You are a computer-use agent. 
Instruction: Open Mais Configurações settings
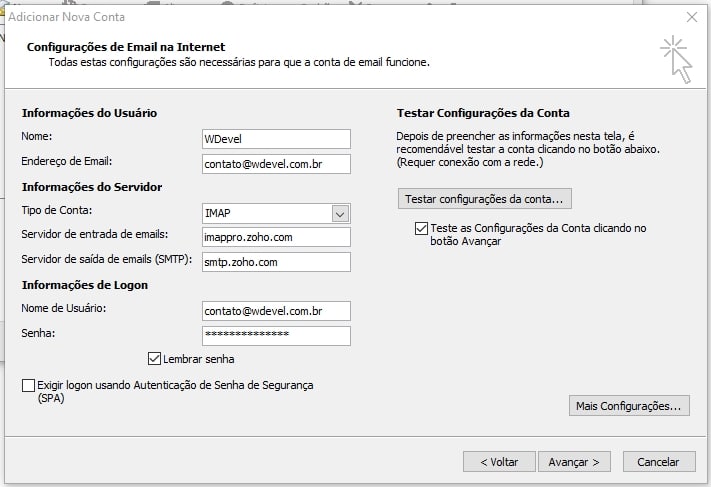click(629, 405)
